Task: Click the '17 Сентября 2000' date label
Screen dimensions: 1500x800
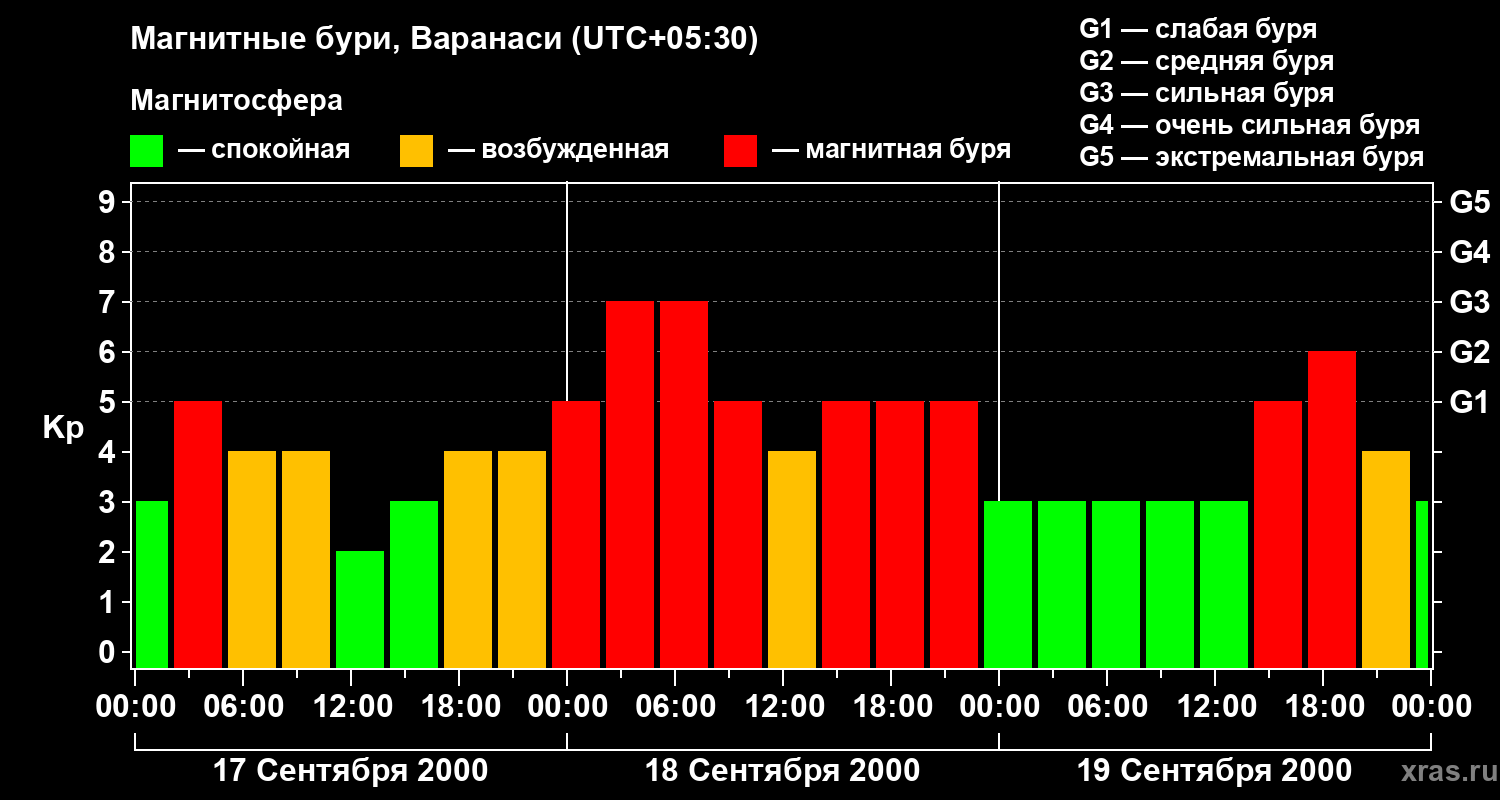Action: 351,771
